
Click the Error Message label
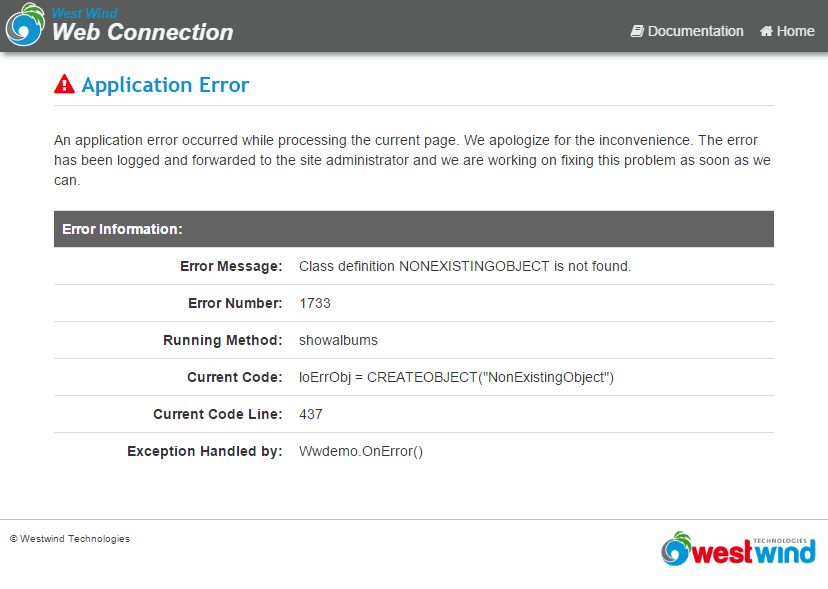coord(231,266)
